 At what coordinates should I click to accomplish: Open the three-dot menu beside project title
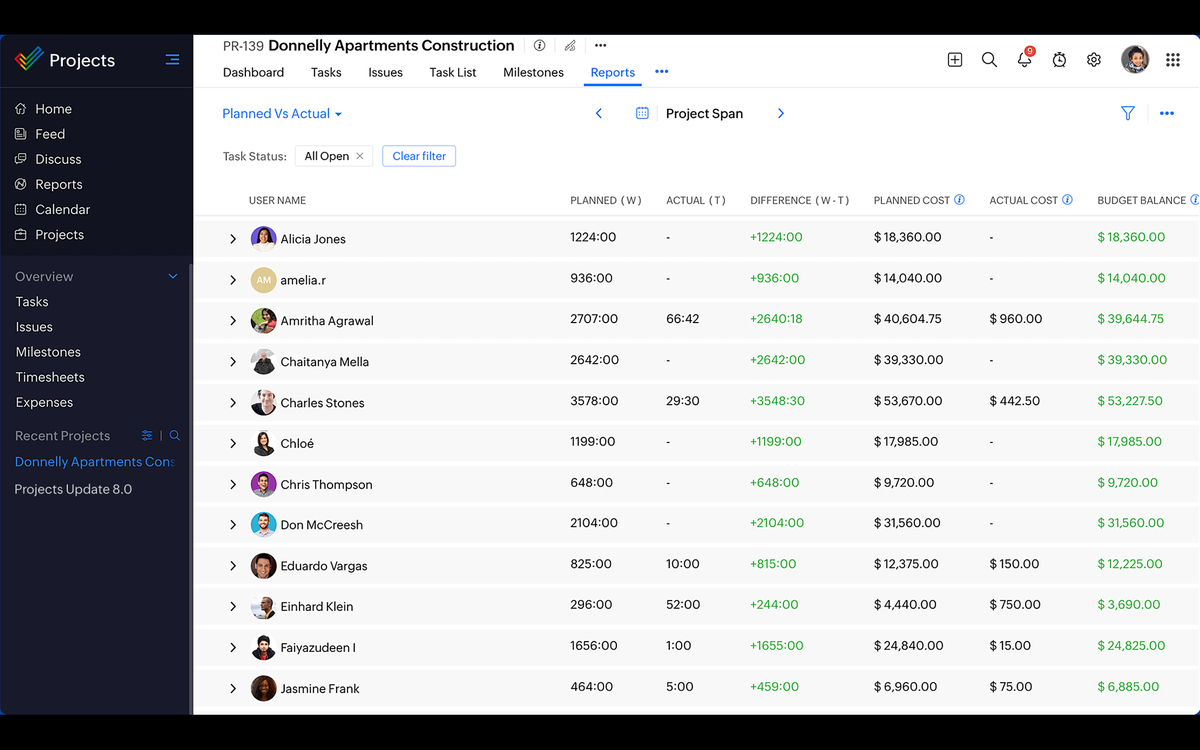coord(600,45)
